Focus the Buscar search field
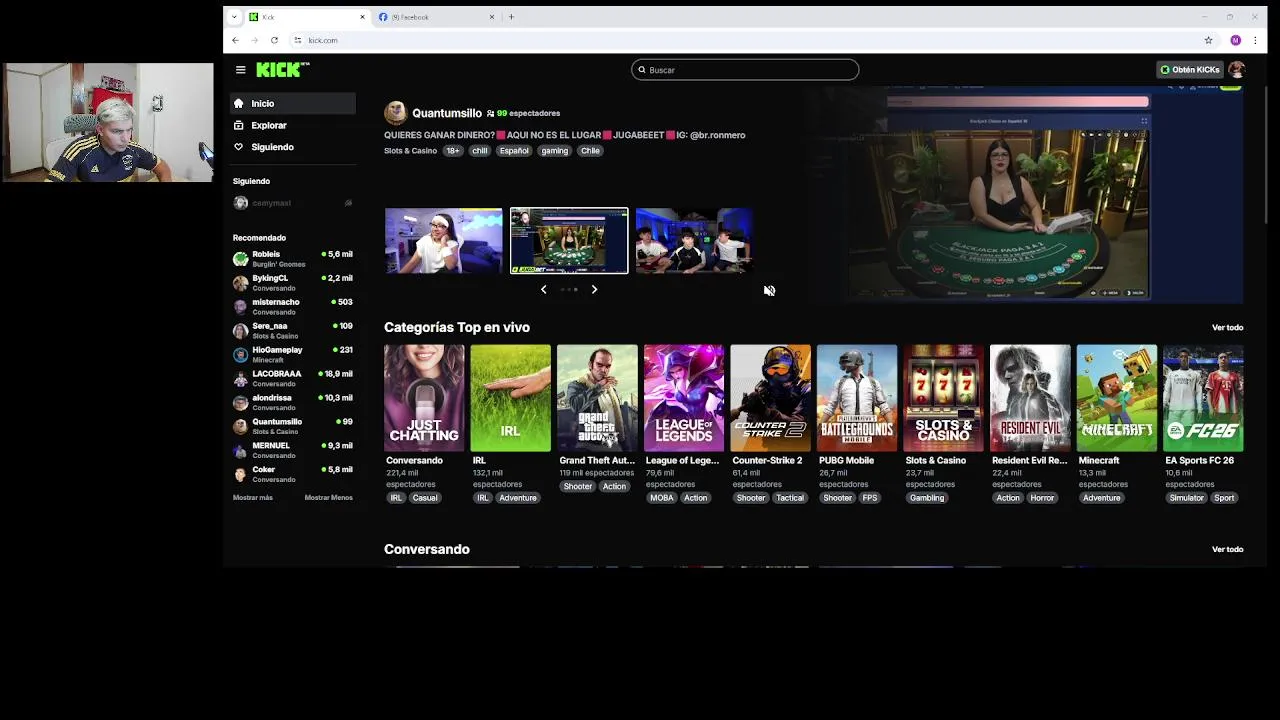The image size is (1280, 720). tap(745, 69)
